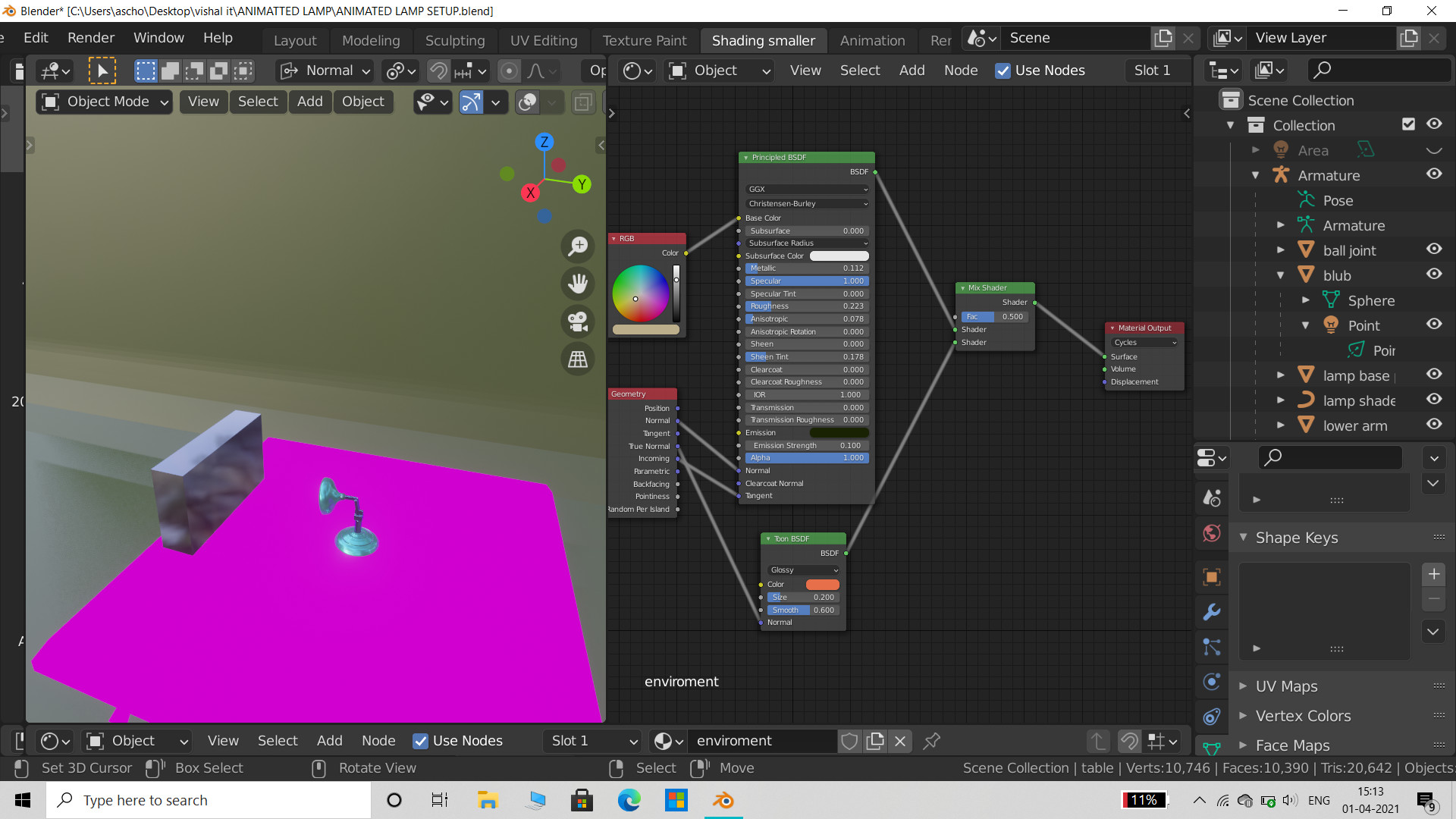Open the Object Mode dropdown
The width and height of the screenshot is (1456, 819).
click(103, 101)
